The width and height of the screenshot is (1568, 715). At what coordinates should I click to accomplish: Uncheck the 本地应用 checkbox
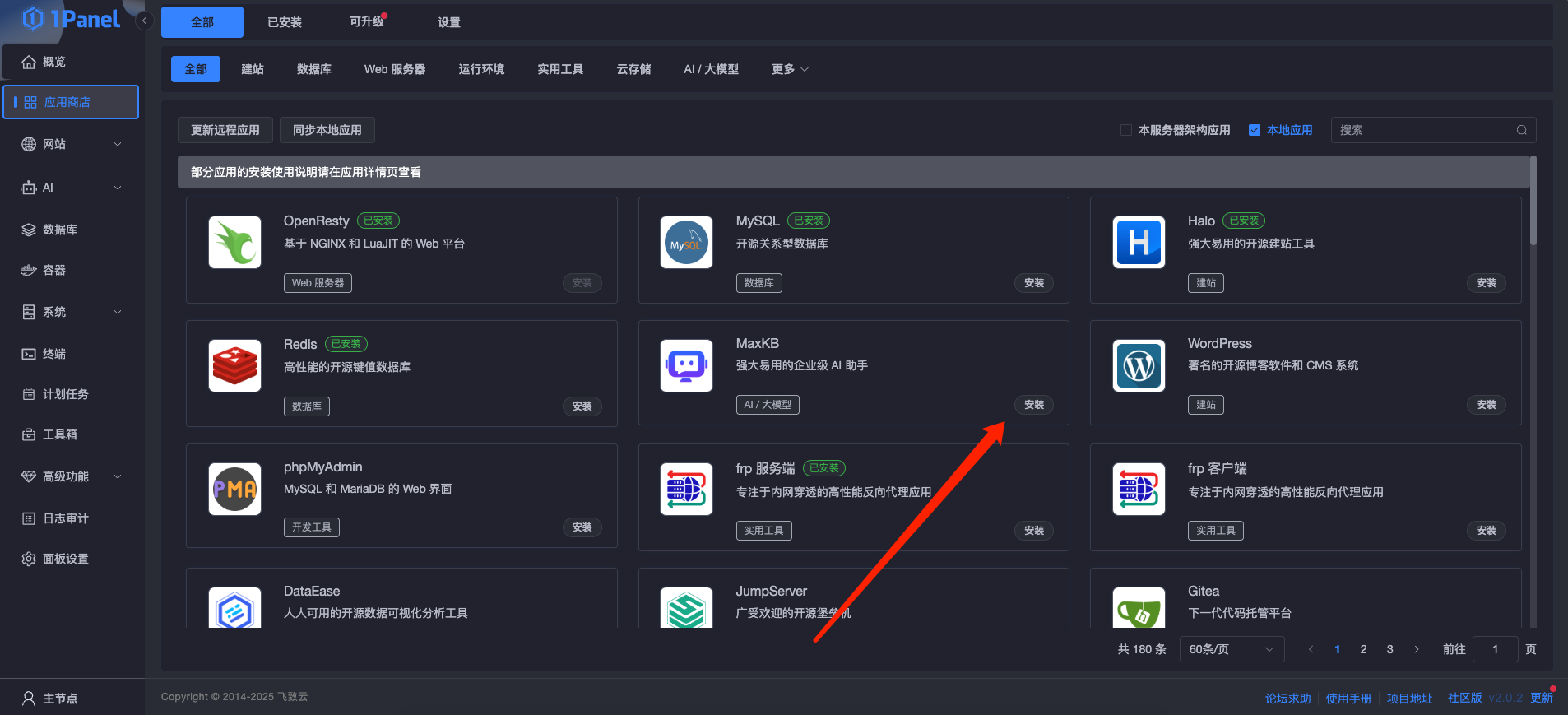(1255, 130)
